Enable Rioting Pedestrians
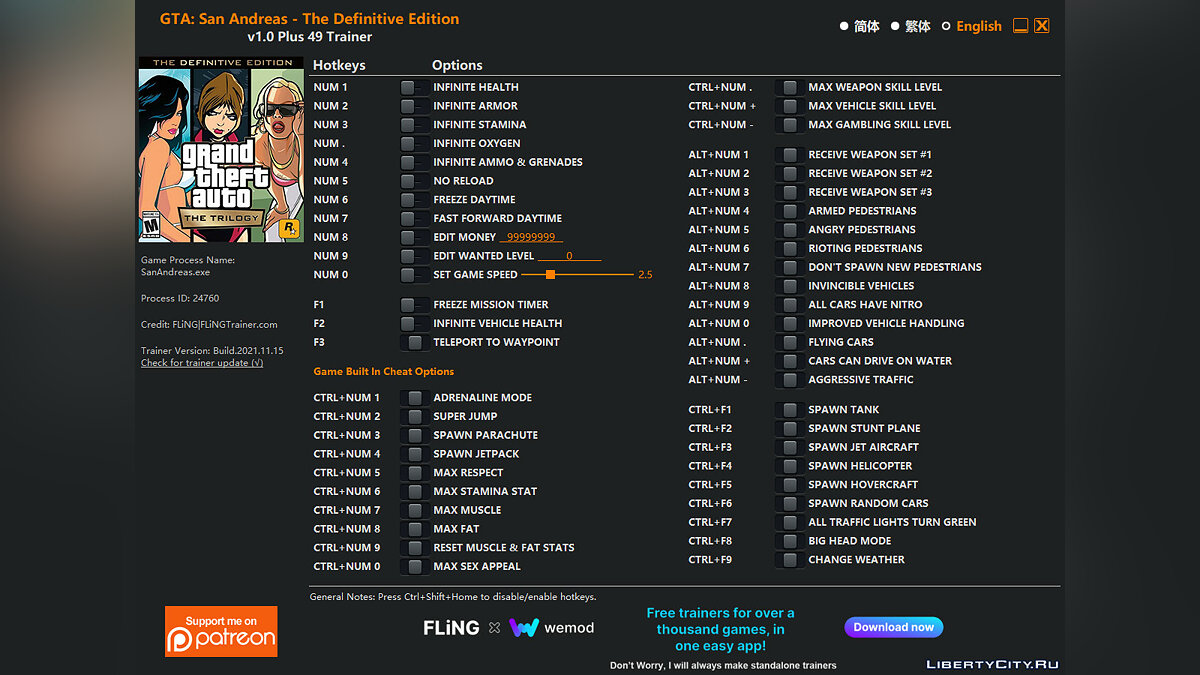The height and width of the screenshot is (675, 1200). pyautogui.click(x=790, y=248)
